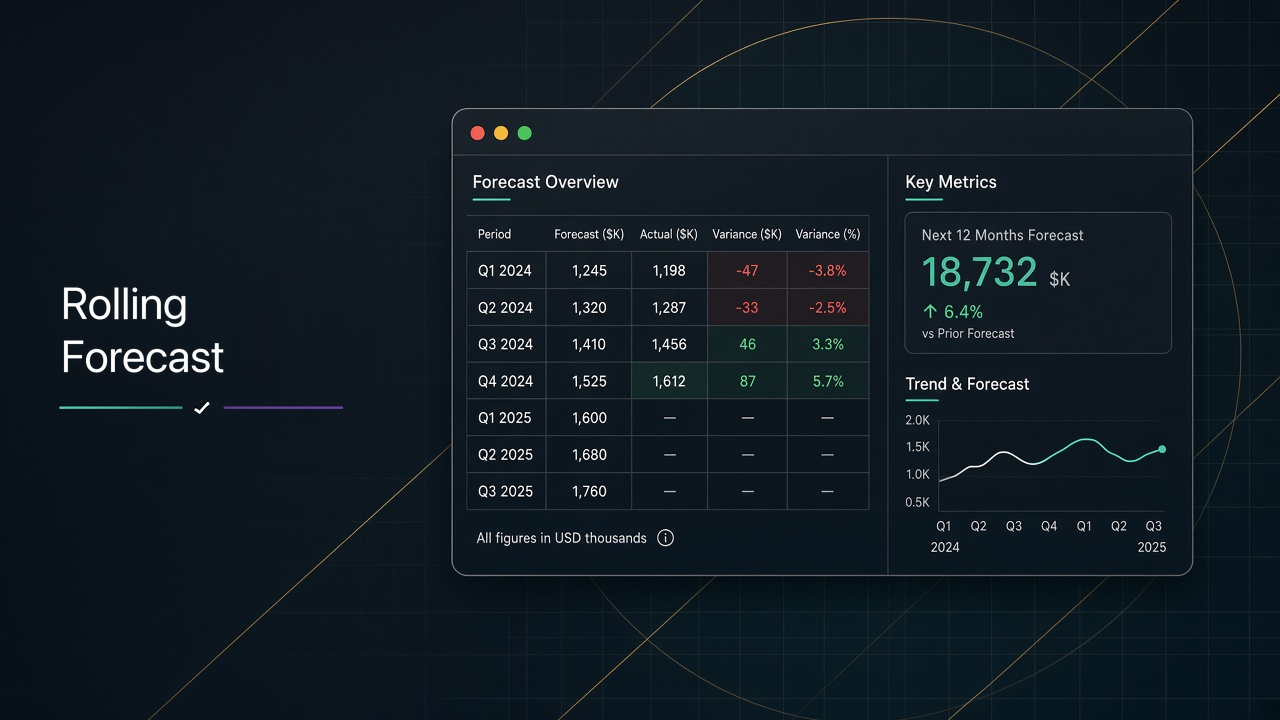Click the -33 variance cell
The width and height of the screenshot is (1280, 720).
(747, 307)
